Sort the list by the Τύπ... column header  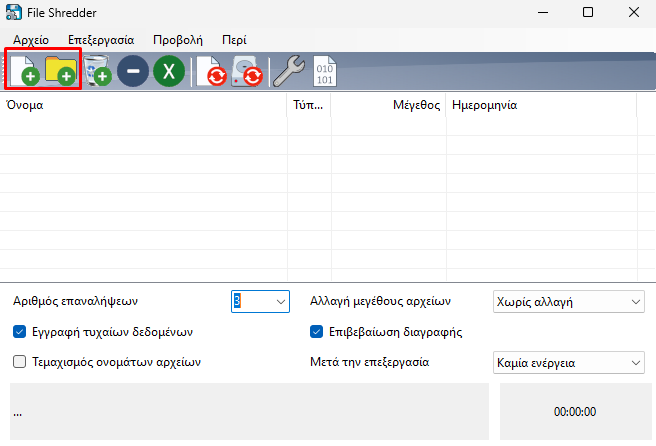pos(309,105)
